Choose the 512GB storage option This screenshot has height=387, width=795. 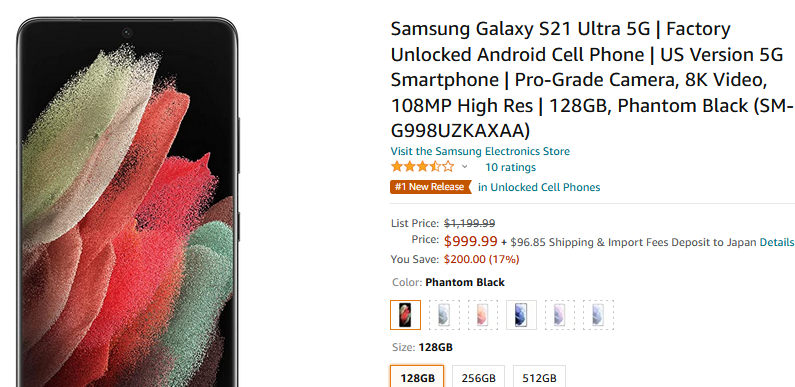point(539,377)
